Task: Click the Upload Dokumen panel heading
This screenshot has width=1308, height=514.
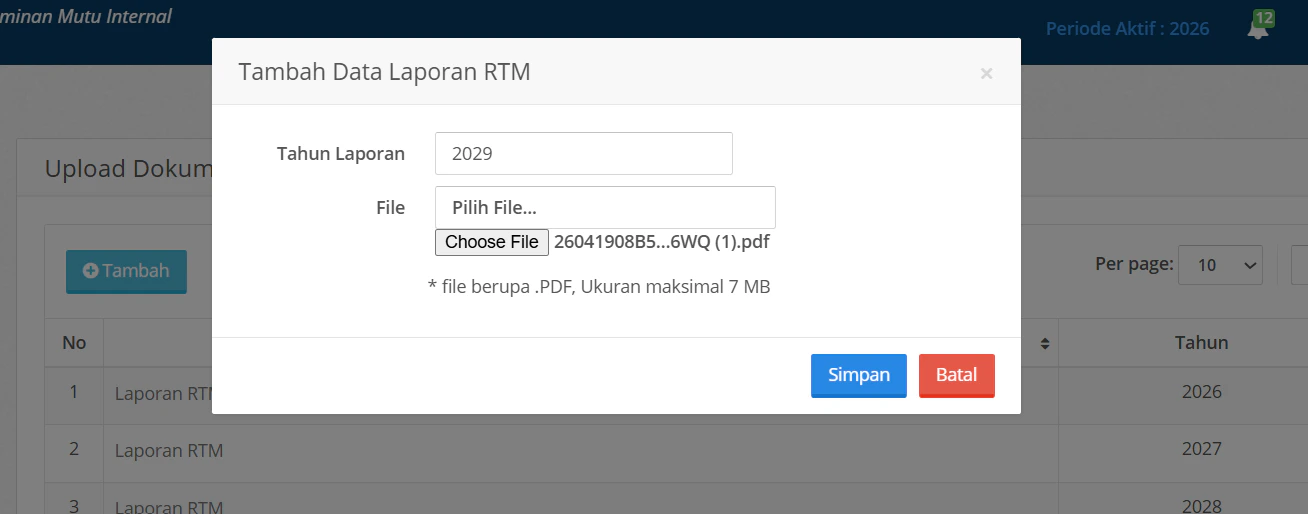Action: click(129, 169)
